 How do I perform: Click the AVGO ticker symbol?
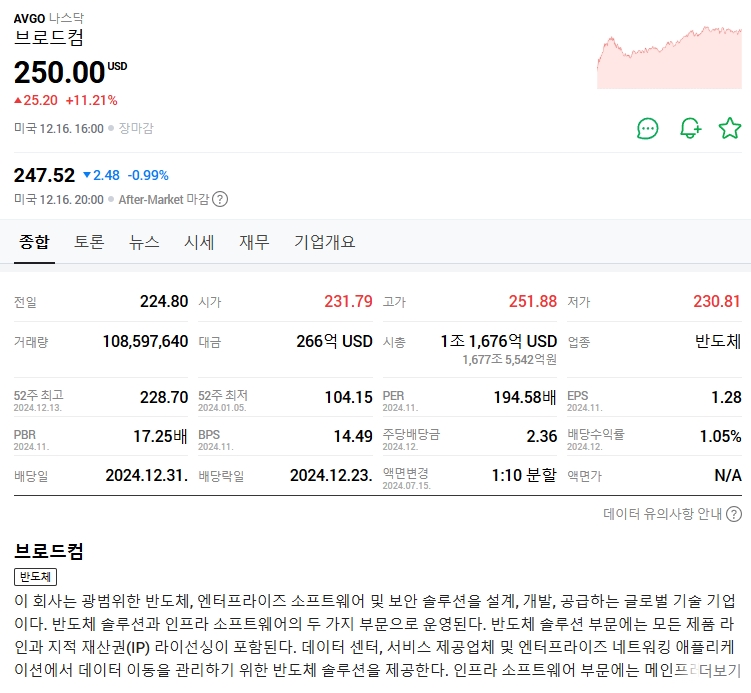point(29,19)
